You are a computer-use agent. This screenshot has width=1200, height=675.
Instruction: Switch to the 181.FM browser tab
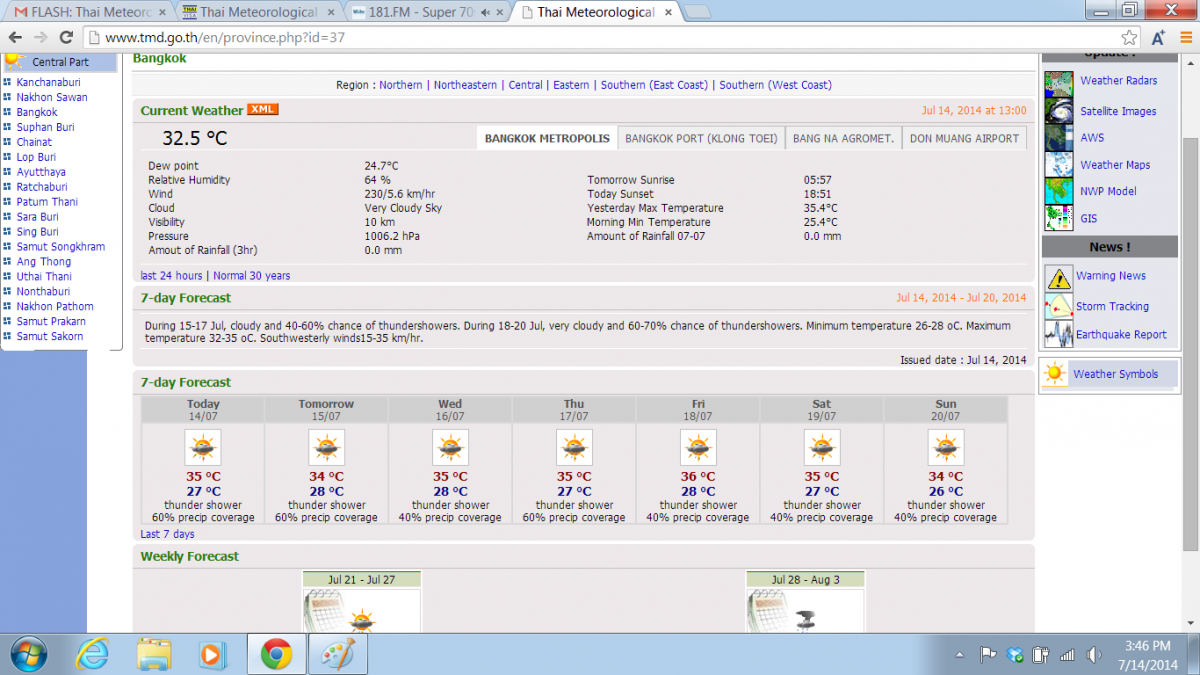coord(421,12)
